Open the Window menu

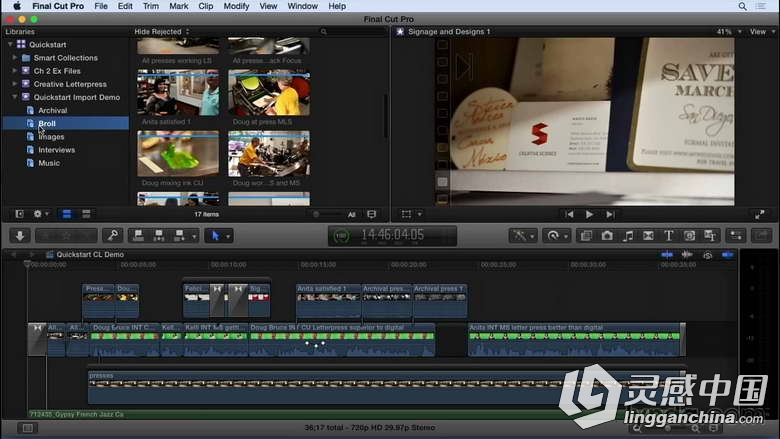(x=302, y=6)
